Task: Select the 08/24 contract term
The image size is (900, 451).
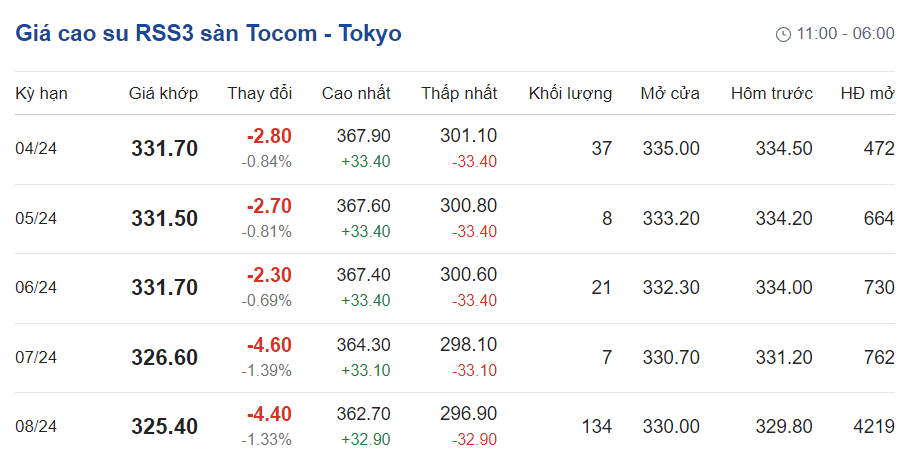Action: tap(36, 426)
